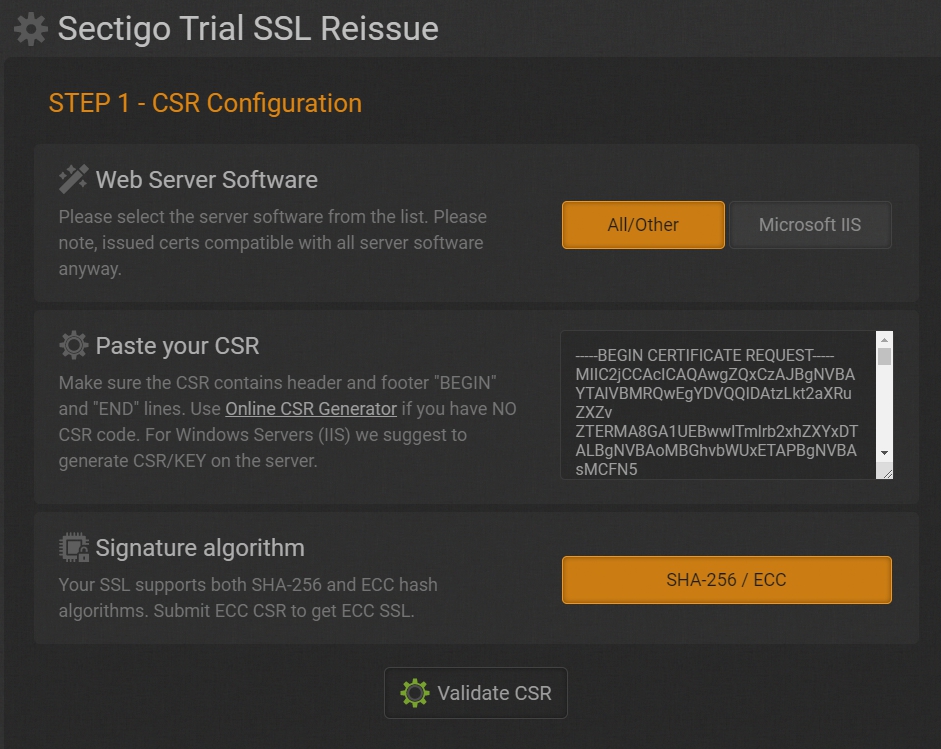Click the Sectigo Trial SSL Reissue title
Viewport: 941px width, 749px height.
click(x=248, y=28)
